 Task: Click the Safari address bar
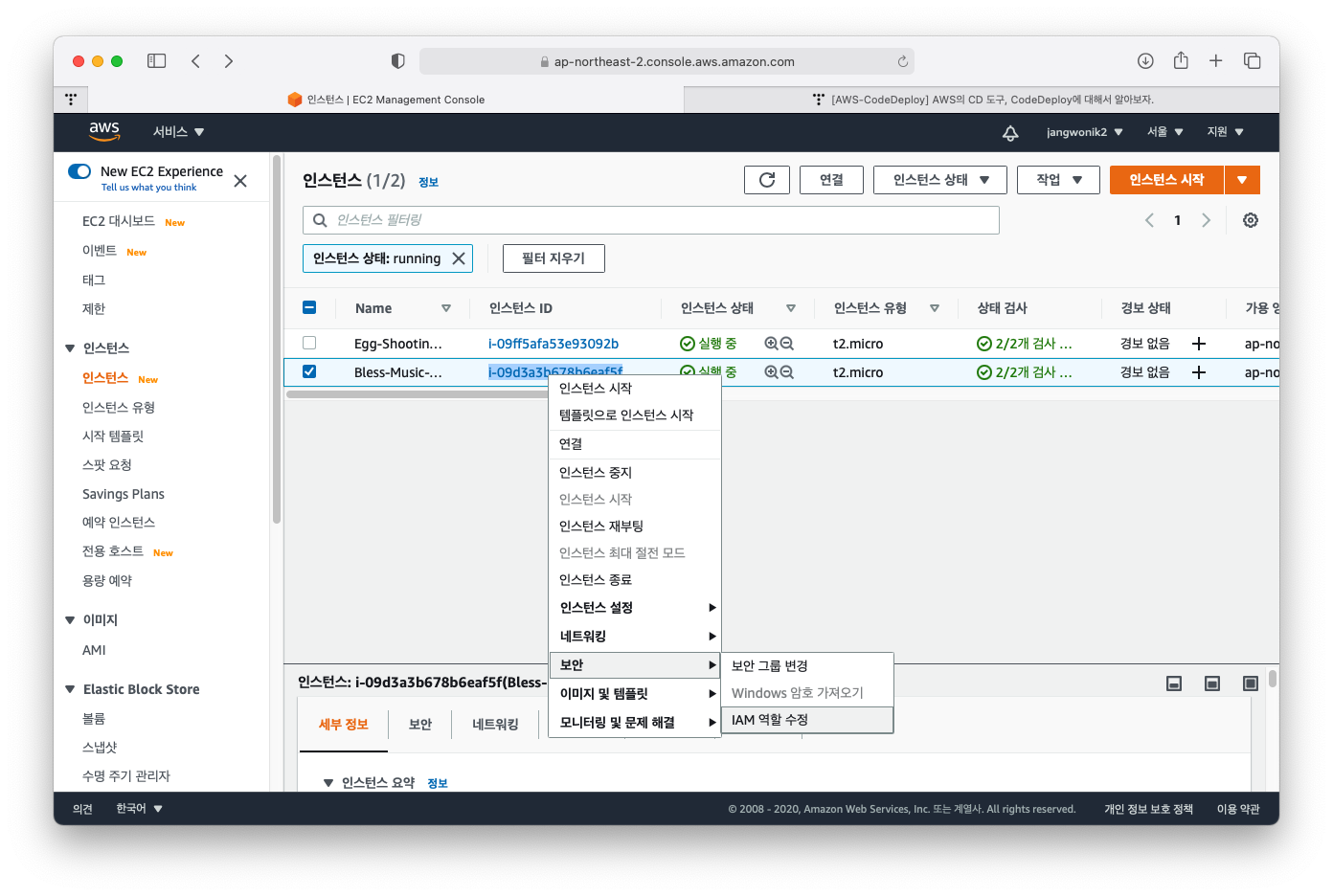[x=666, y=61]
